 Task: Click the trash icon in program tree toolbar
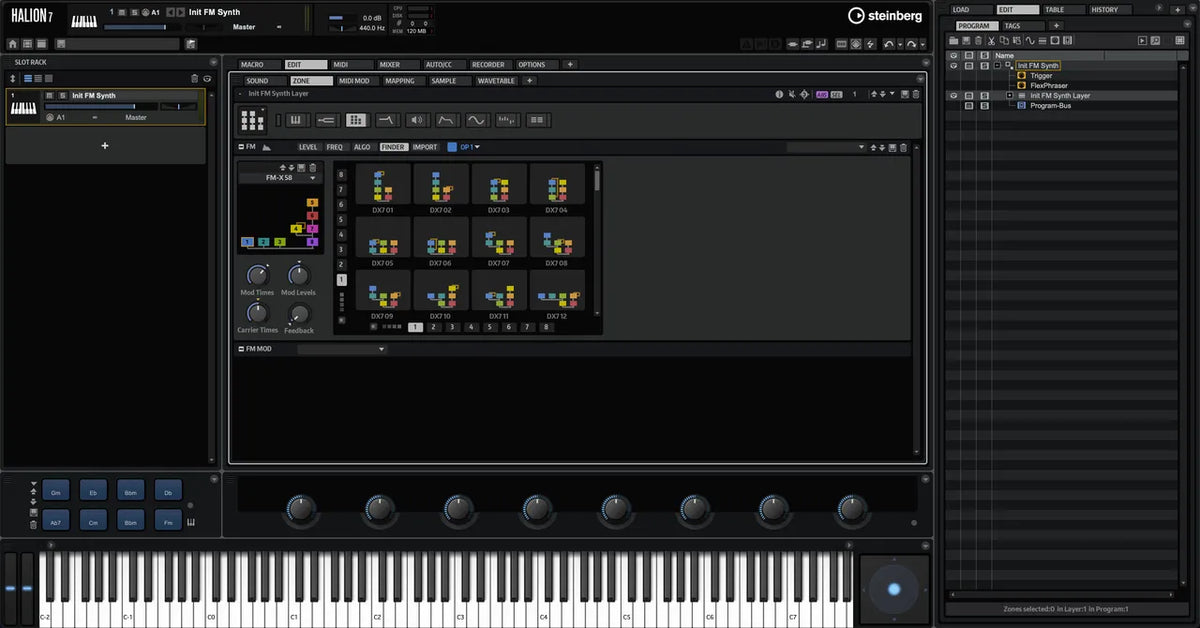[978, 40]
